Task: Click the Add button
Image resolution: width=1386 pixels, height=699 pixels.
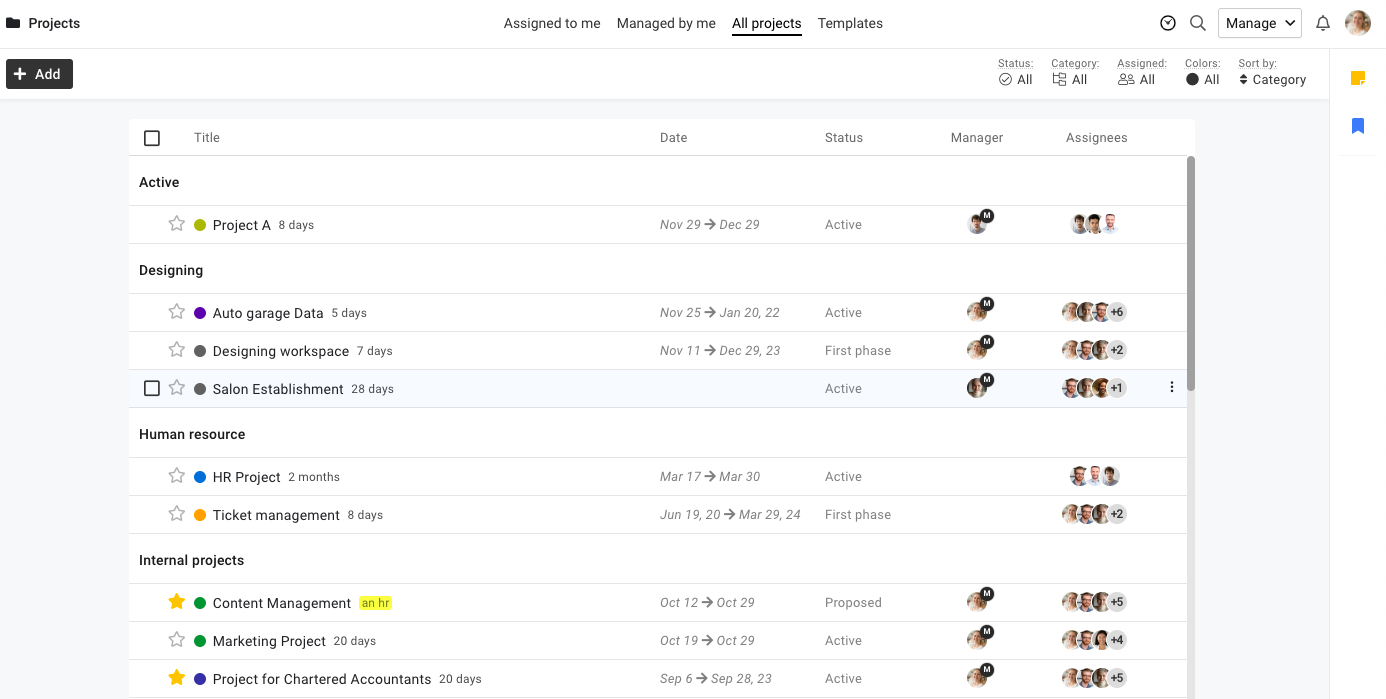Action: (x=39, y=74)
